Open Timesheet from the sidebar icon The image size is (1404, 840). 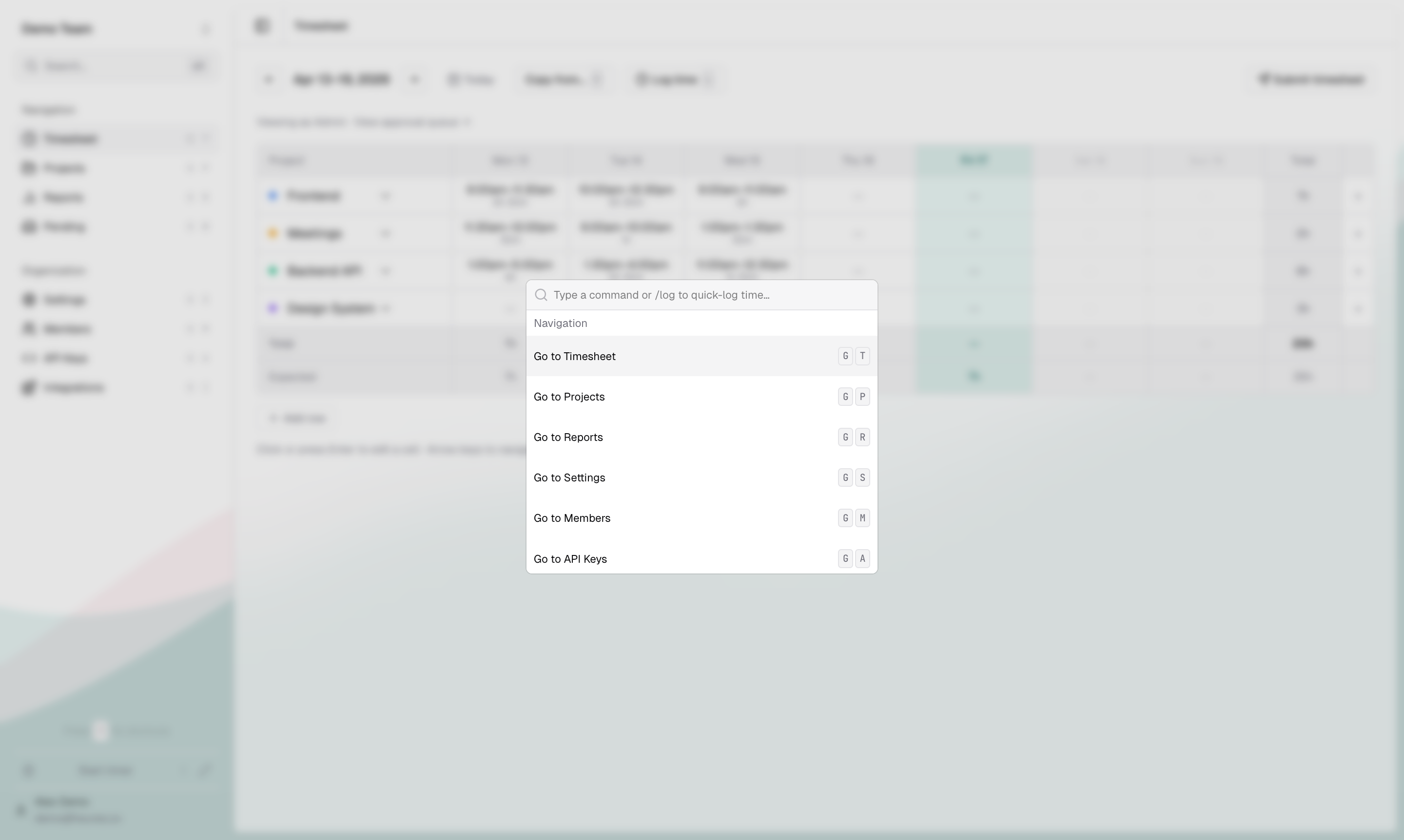(29, 139)
